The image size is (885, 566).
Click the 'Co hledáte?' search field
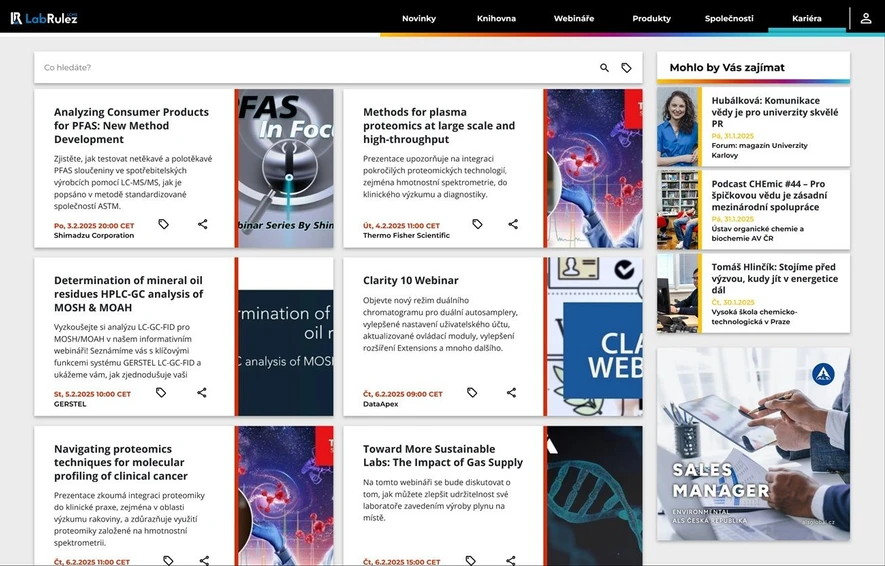316,68
